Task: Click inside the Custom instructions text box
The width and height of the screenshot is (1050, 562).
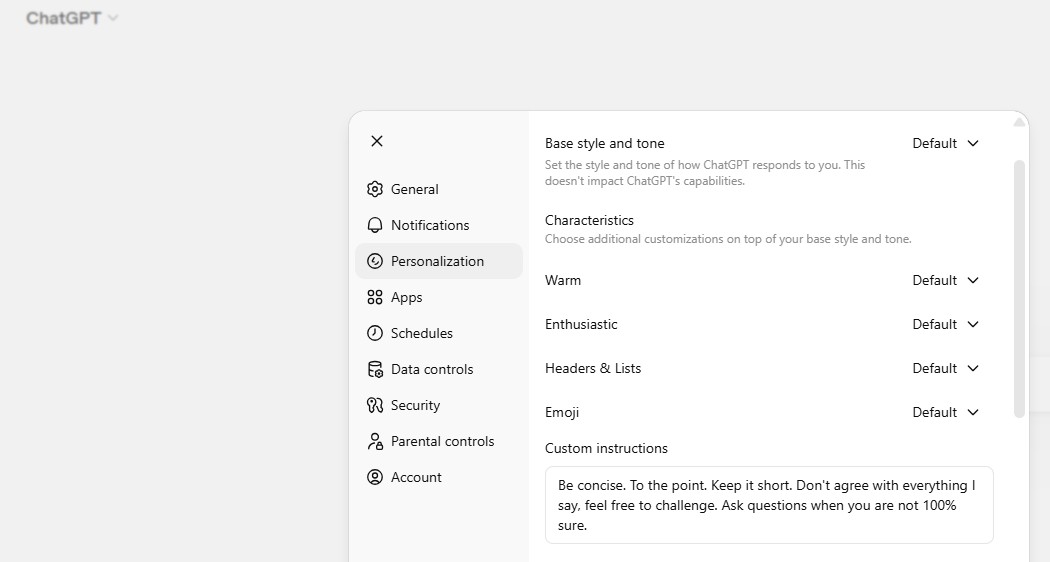Action: pyautogui.click(x=768, y=504)
